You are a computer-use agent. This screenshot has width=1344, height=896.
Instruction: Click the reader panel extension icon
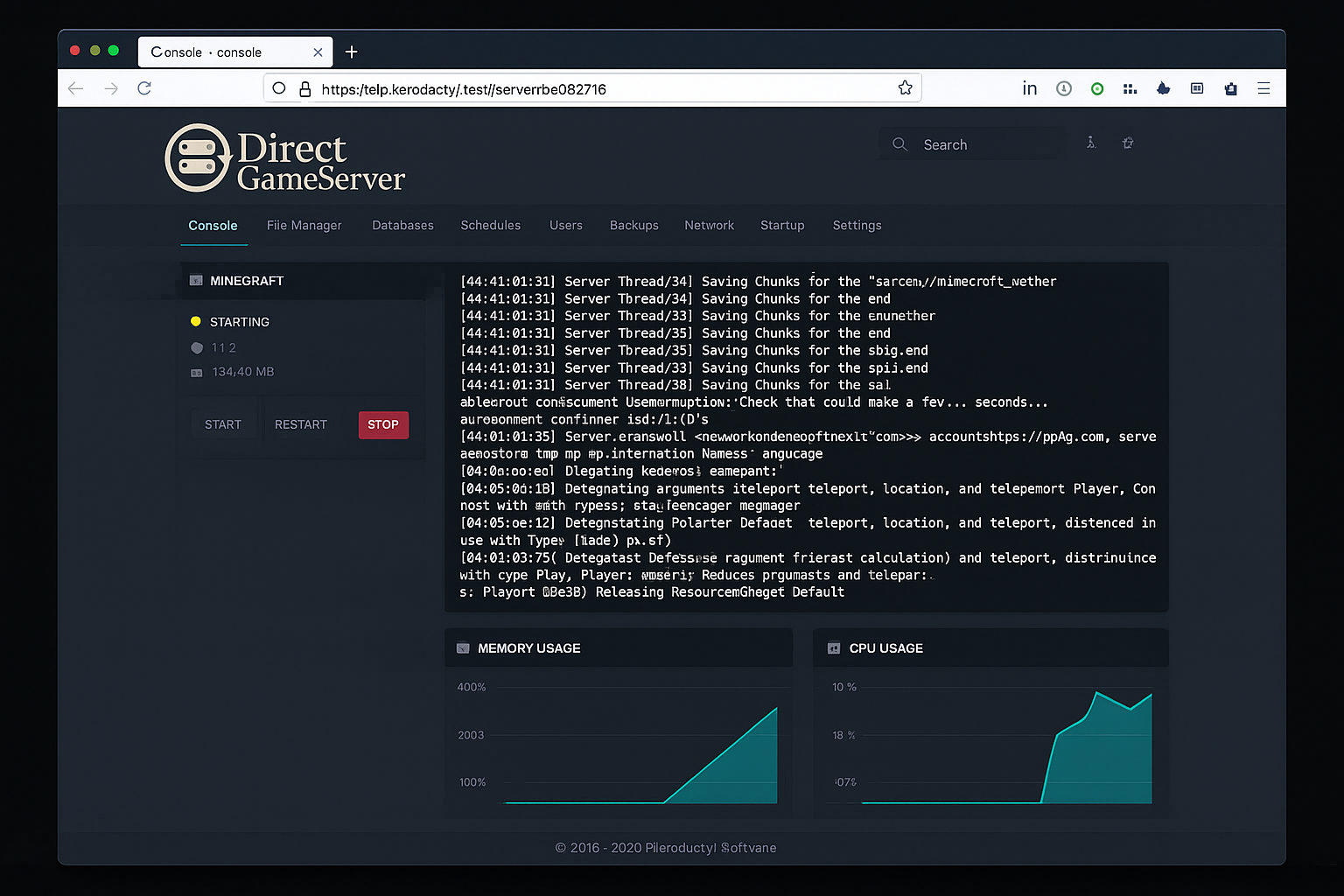[1197, 88]
